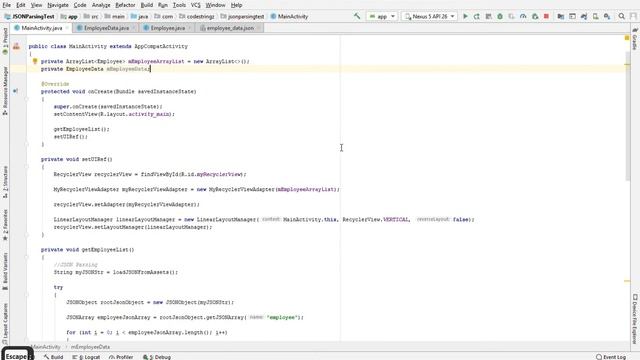Click the class gutter icon beside MainActivity
Screen dimensions: 640x360
tap(16, 46)
